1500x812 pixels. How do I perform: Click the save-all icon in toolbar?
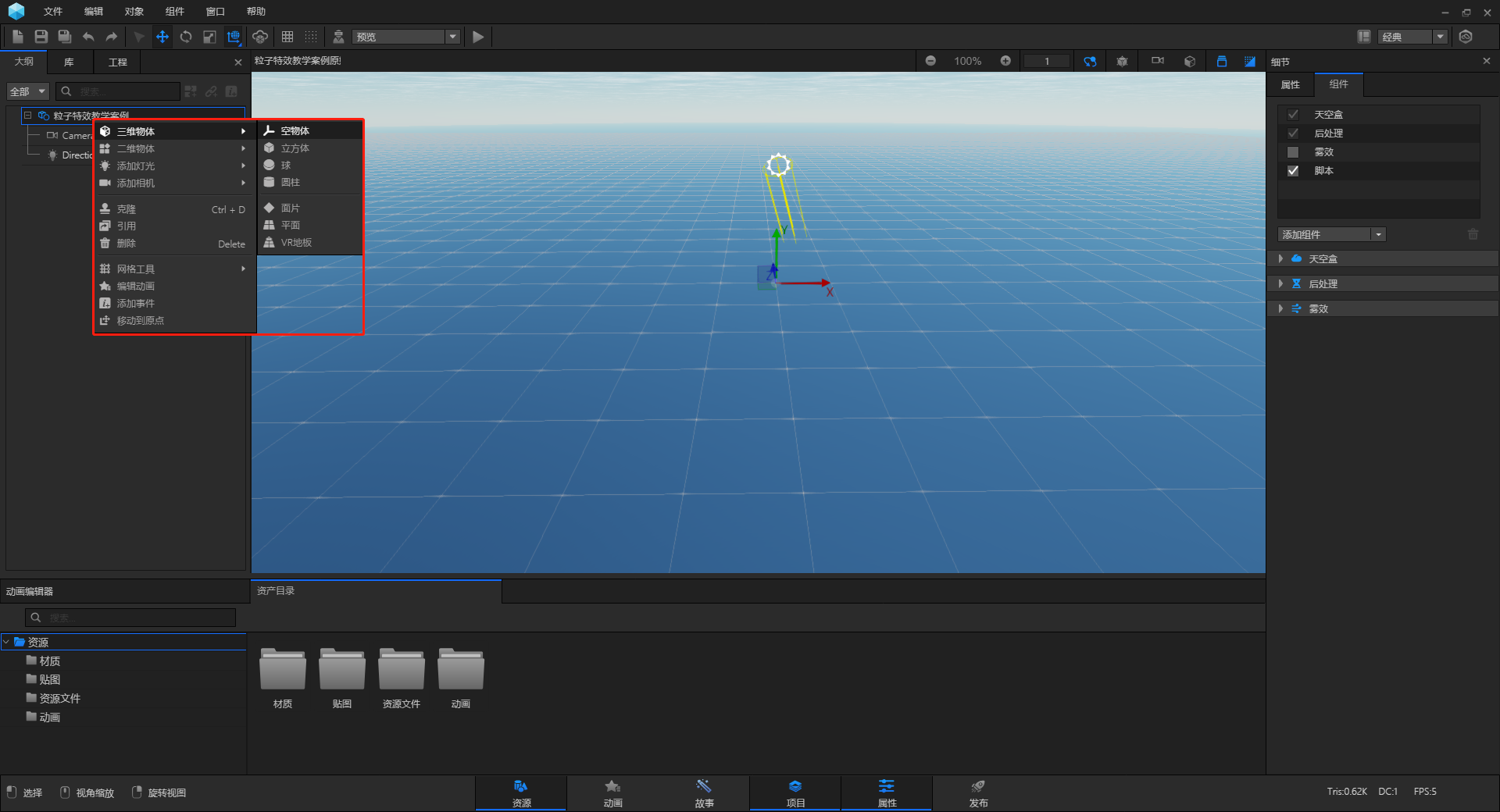[65, 37]
